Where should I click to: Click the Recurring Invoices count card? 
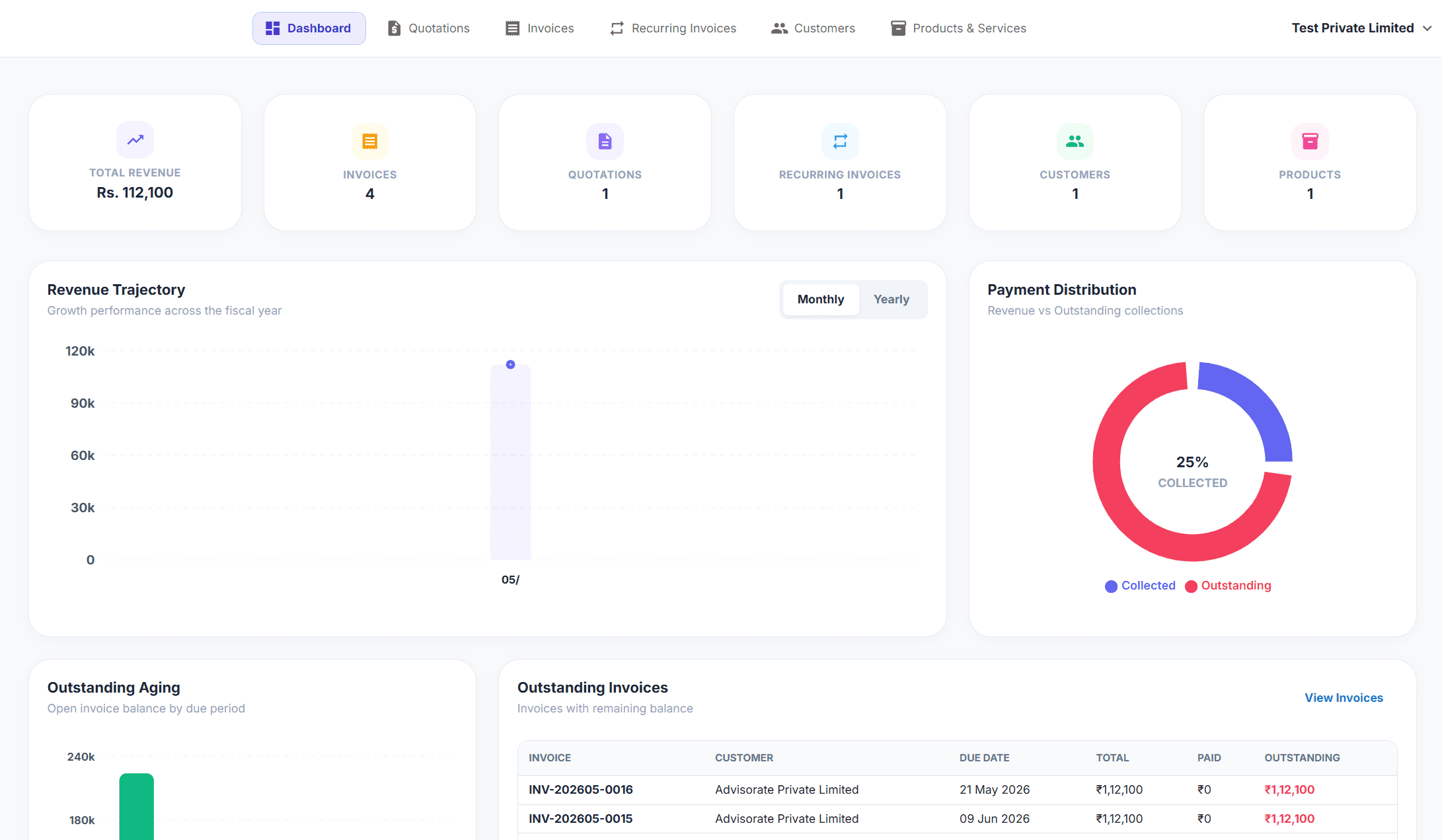click(840, 163)
